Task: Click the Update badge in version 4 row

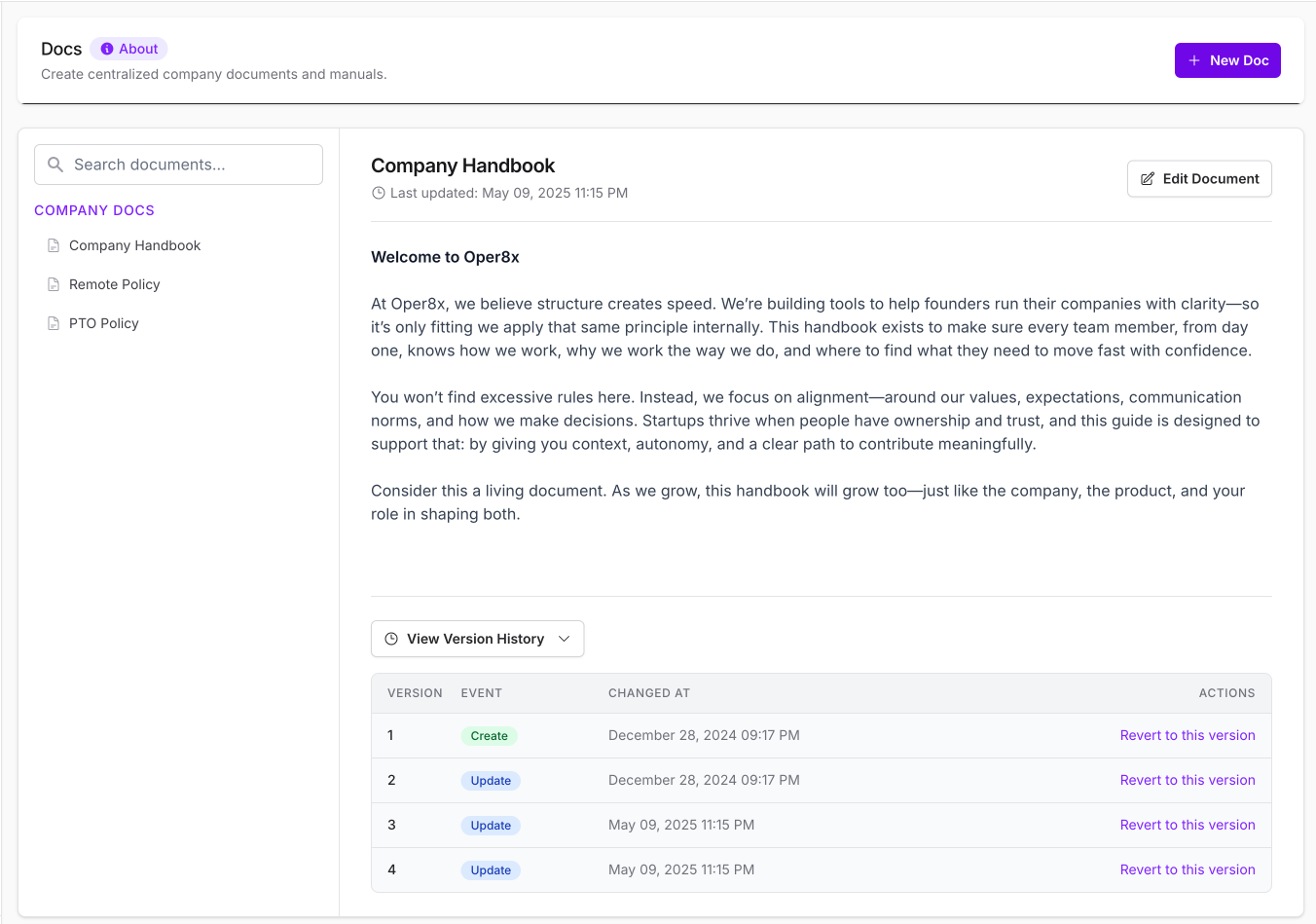Action: tap(491, 870)
